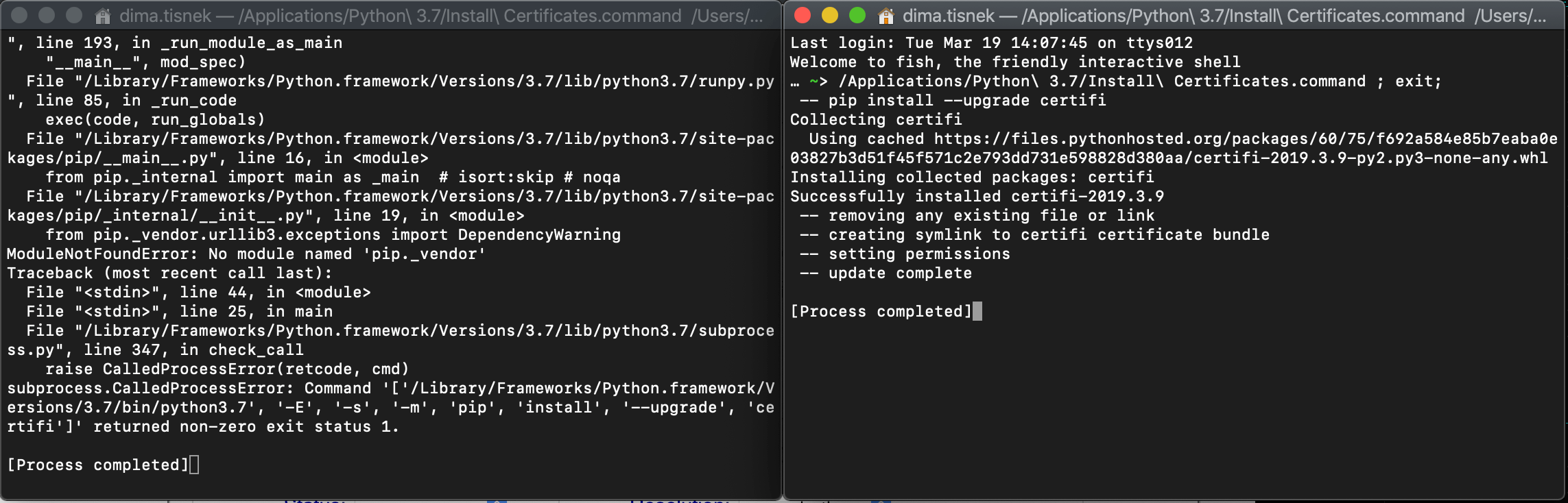The width and height of the screenshot is (1568, 503).
Task: Click the home proxy icon in right Terminal title bar
Action: [886, 15]
